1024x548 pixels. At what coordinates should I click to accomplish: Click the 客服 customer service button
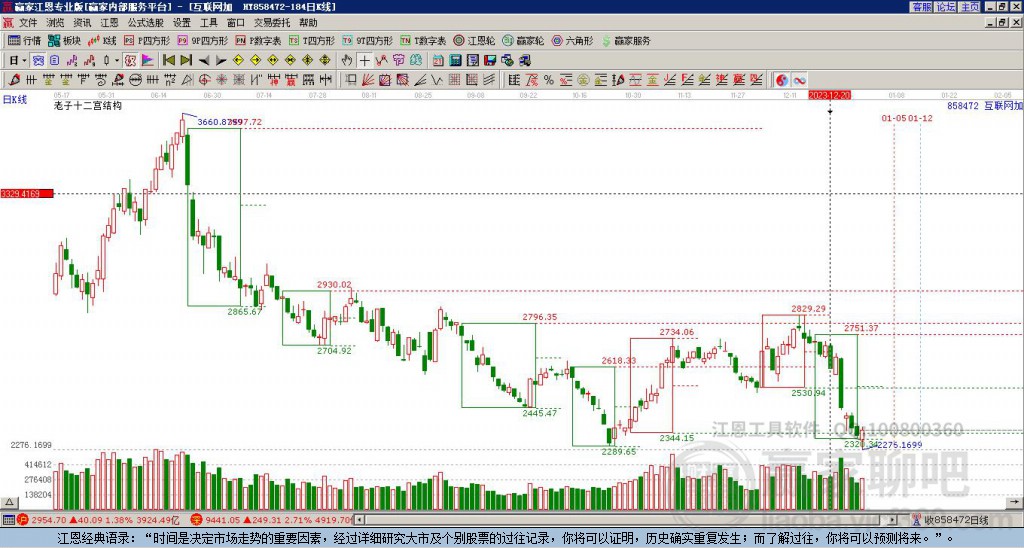click(x=921, y=6)
